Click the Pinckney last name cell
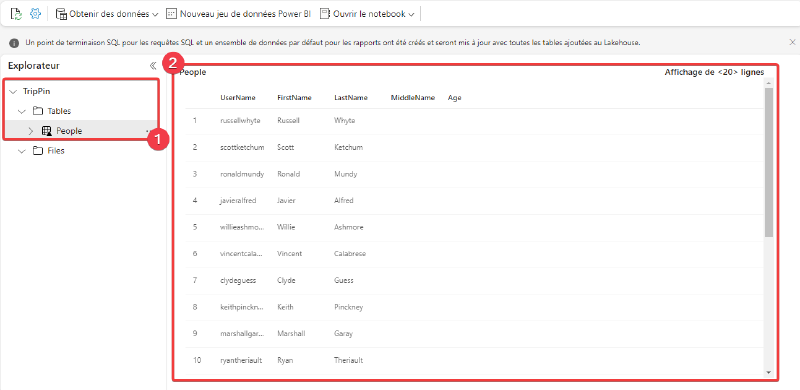The height and width of the screenshot is (390, 800). click(x=348, y=307)
